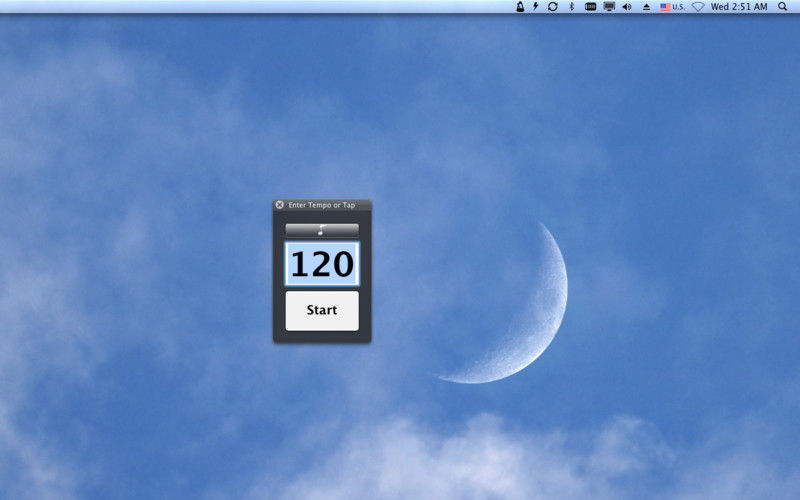The image size is (800, 500).
Task: Click the lightning bolt status icon
Action: pos(535,7)
